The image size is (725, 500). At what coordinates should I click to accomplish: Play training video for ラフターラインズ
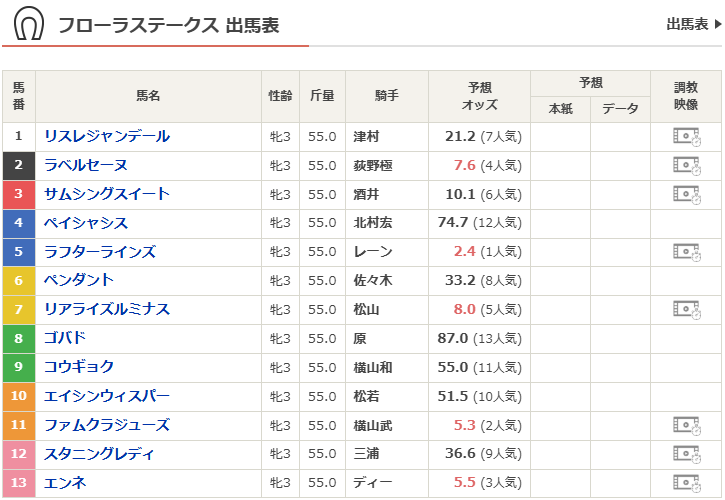(x=686, y=252)
